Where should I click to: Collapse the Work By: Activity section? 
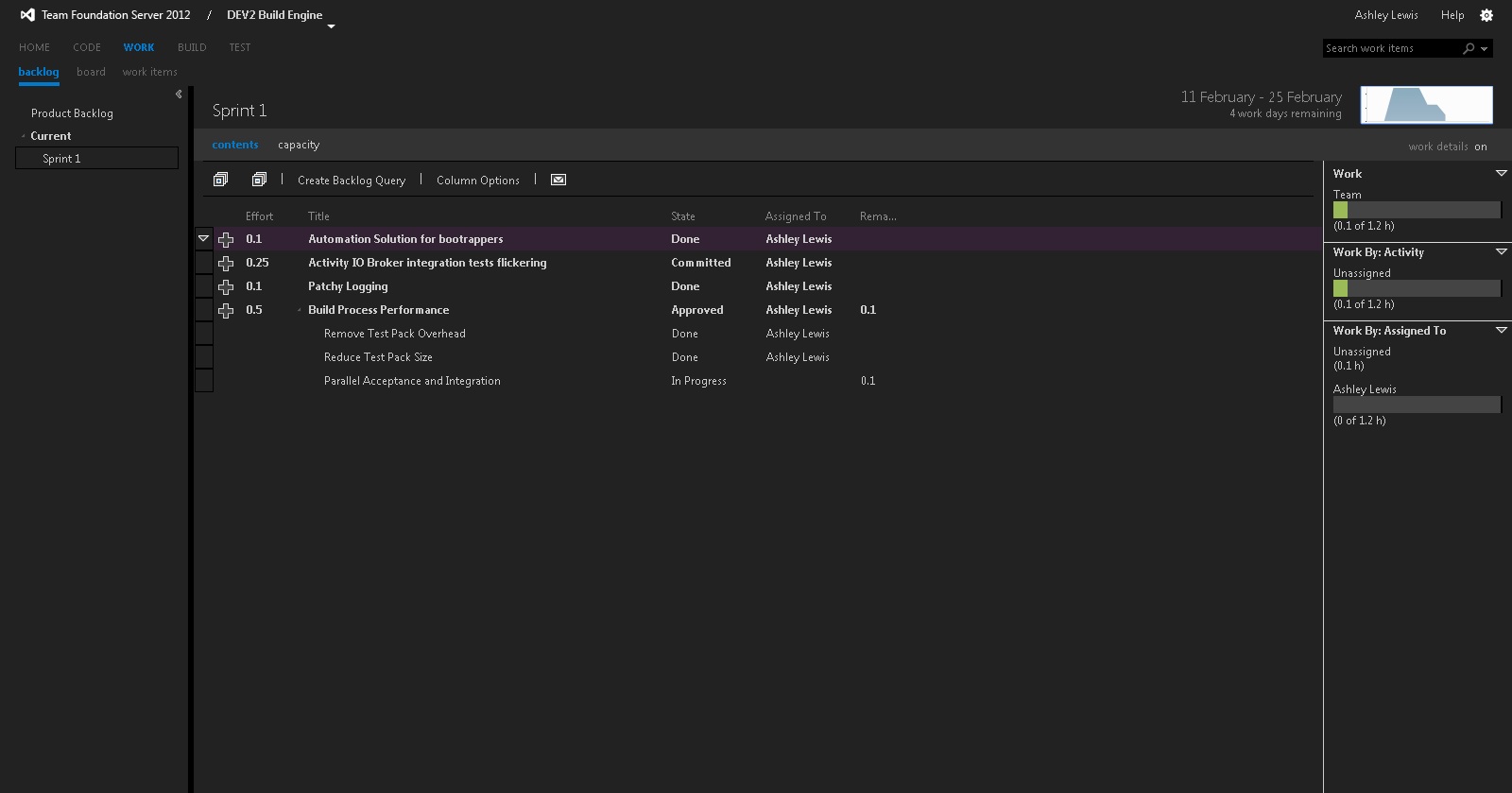1501,251
